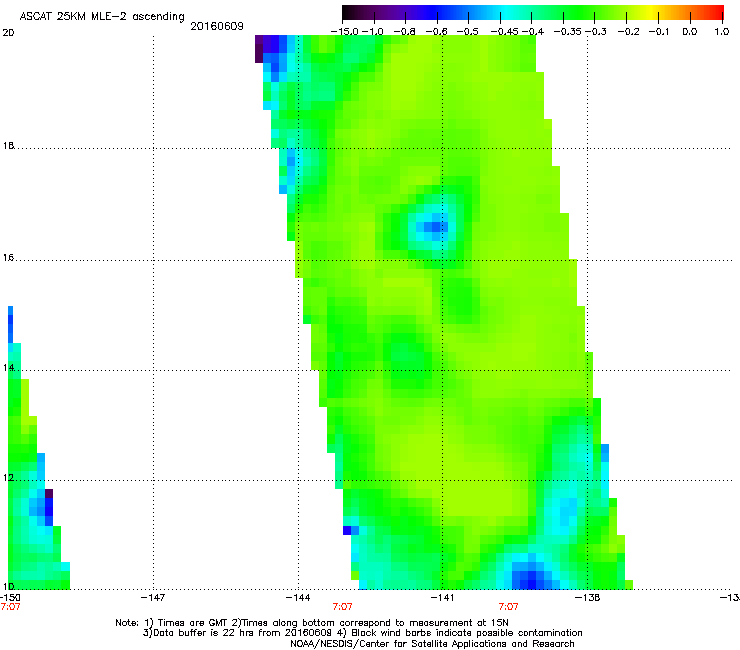Click the latitude label 14
Screen dimensions: 740x650
(x=8, y=368)
